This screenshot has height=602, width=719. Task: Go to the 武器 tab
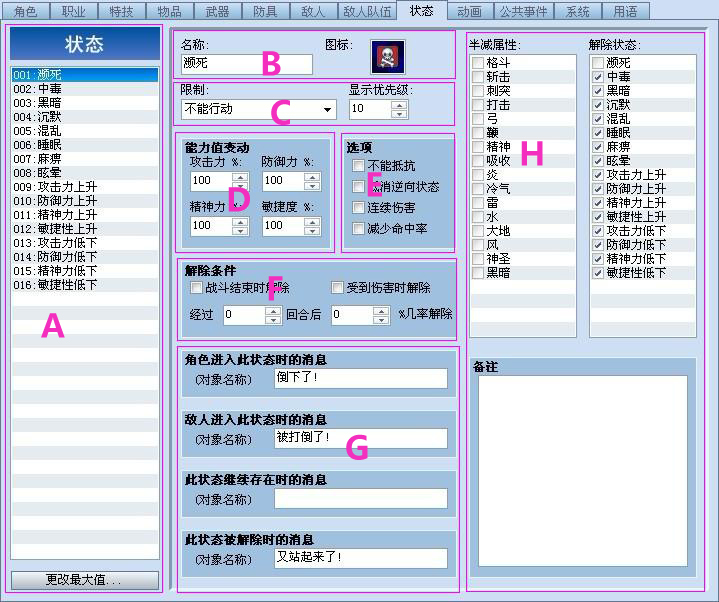click(218, 11)
